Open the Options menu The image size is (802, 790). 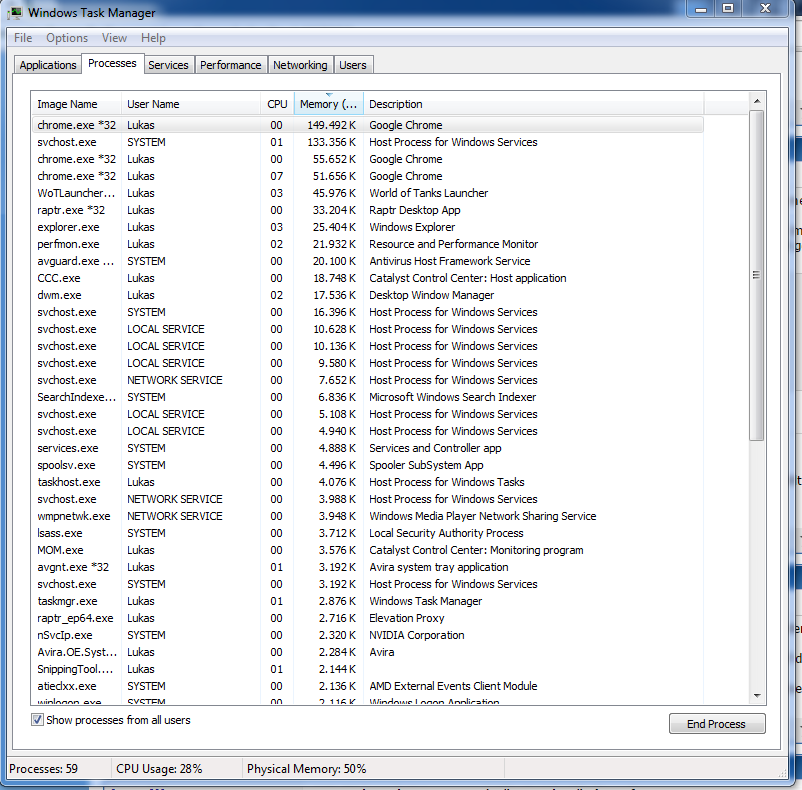(67, 38)
